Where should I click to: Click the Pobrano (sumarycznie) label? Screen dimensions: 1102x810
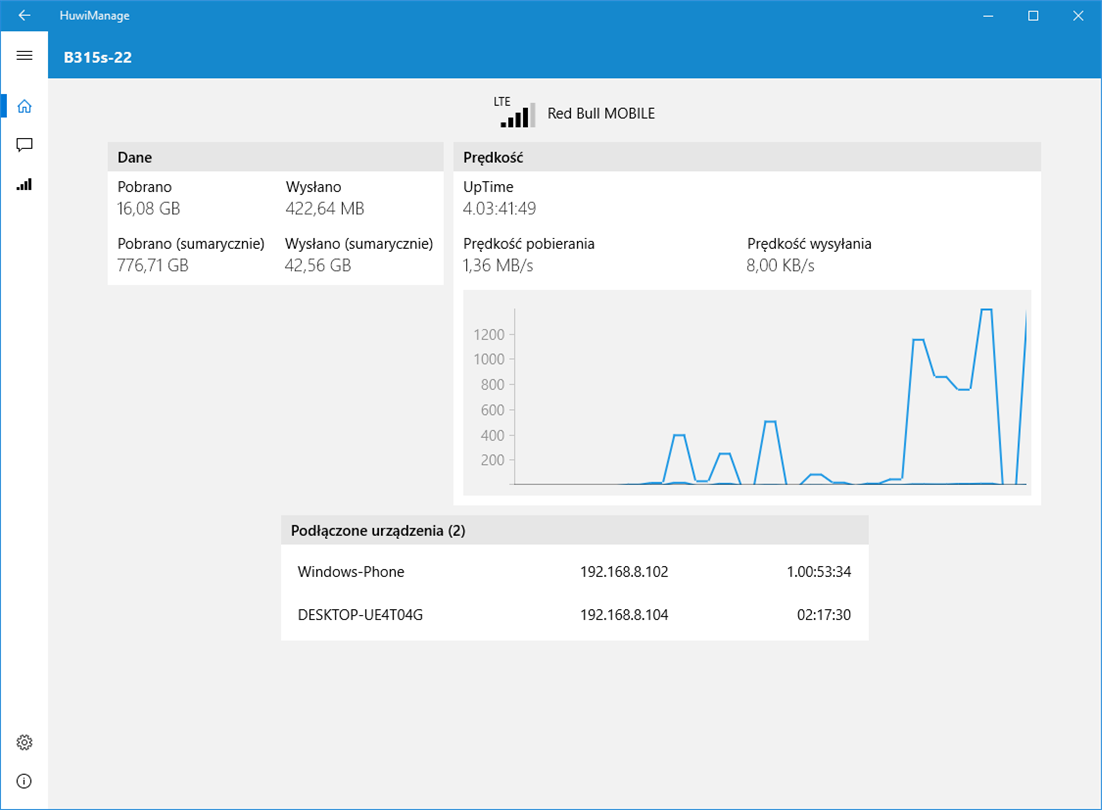click(x=191, y=244)
